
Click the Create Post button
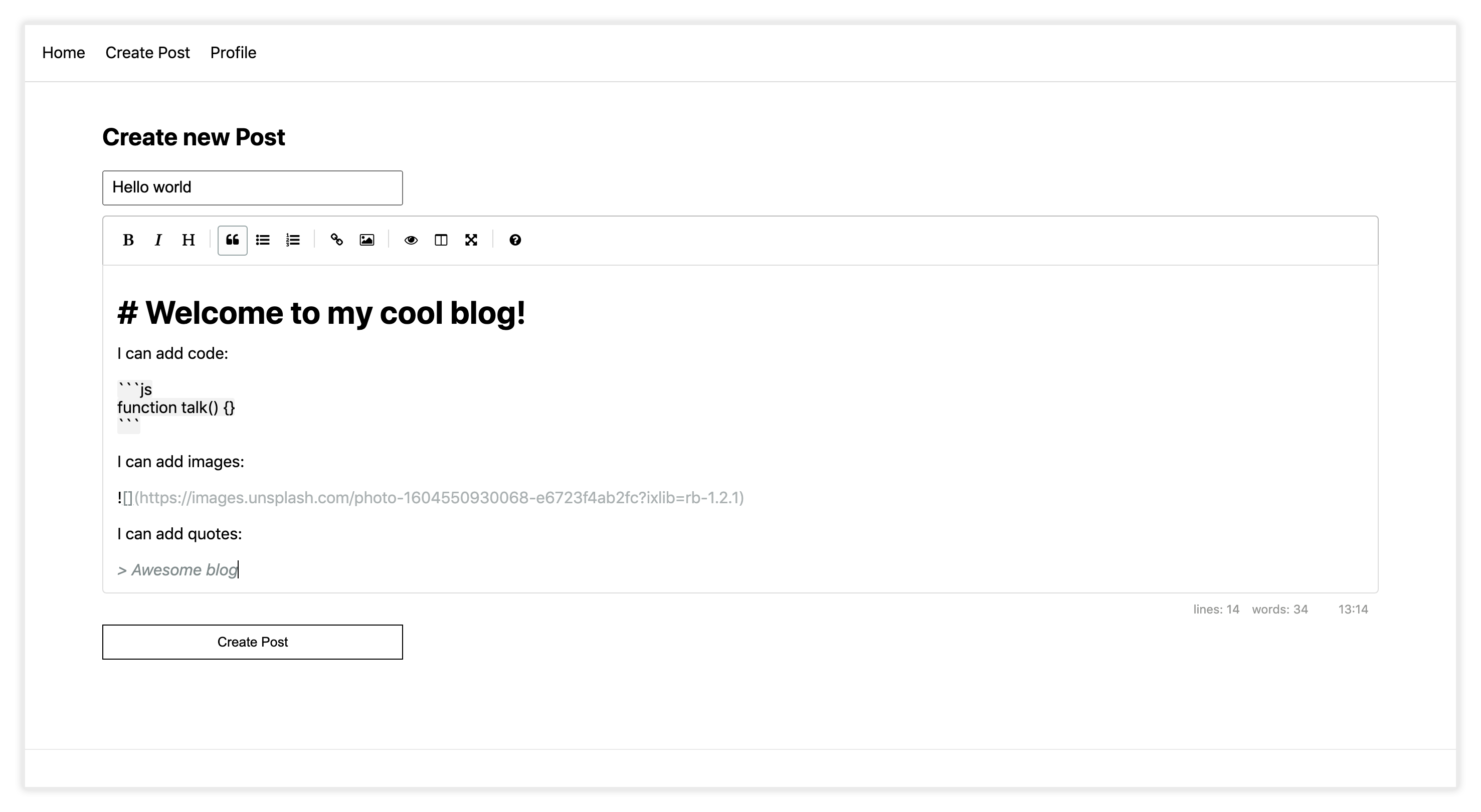pos(252,642)
